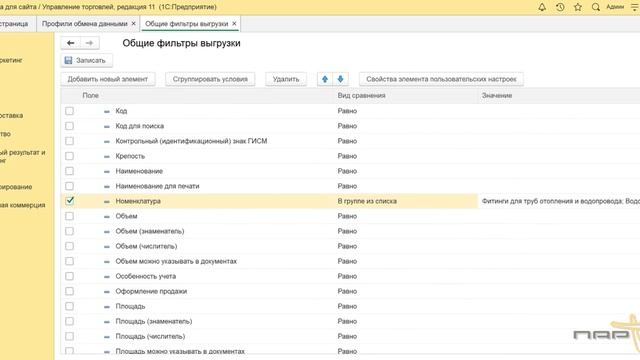Go back with the left arrow
640x360 pixels.
coord(71,43)
